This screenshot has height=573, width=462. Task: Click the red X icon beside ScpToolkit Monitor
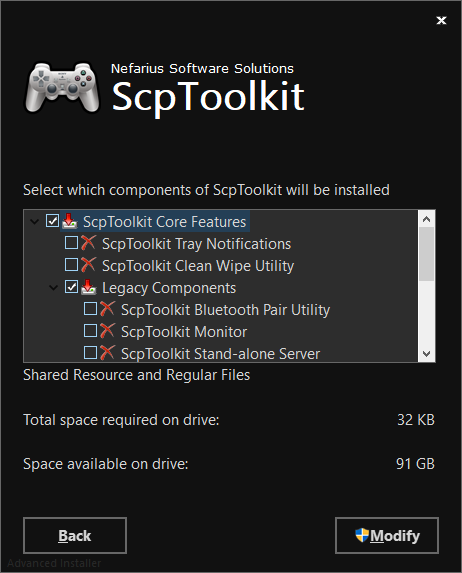pyautogui.click(x=107, y=331)
